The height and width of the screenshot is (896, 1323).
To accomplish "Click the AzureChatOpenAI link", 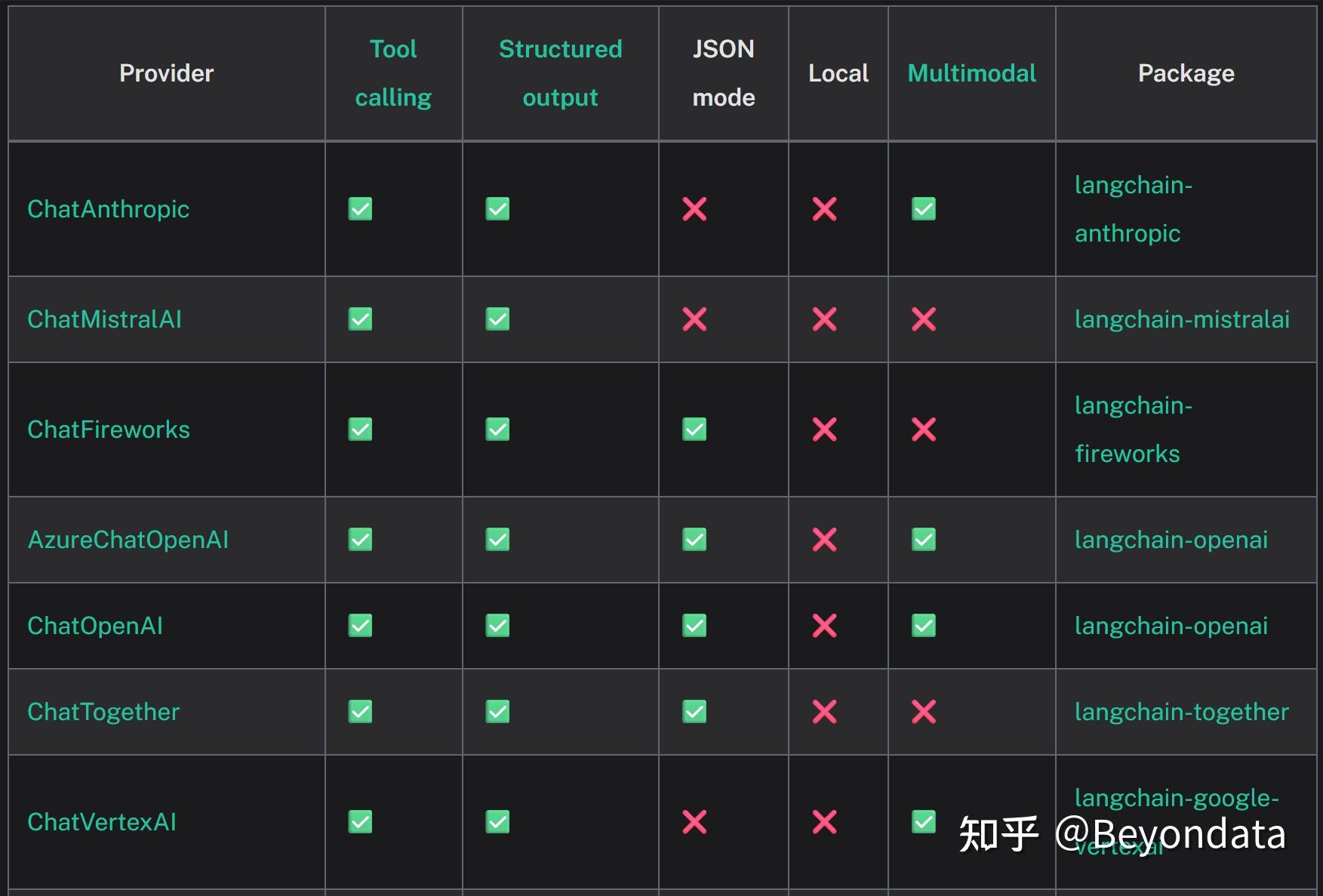I will click(128, 540).
